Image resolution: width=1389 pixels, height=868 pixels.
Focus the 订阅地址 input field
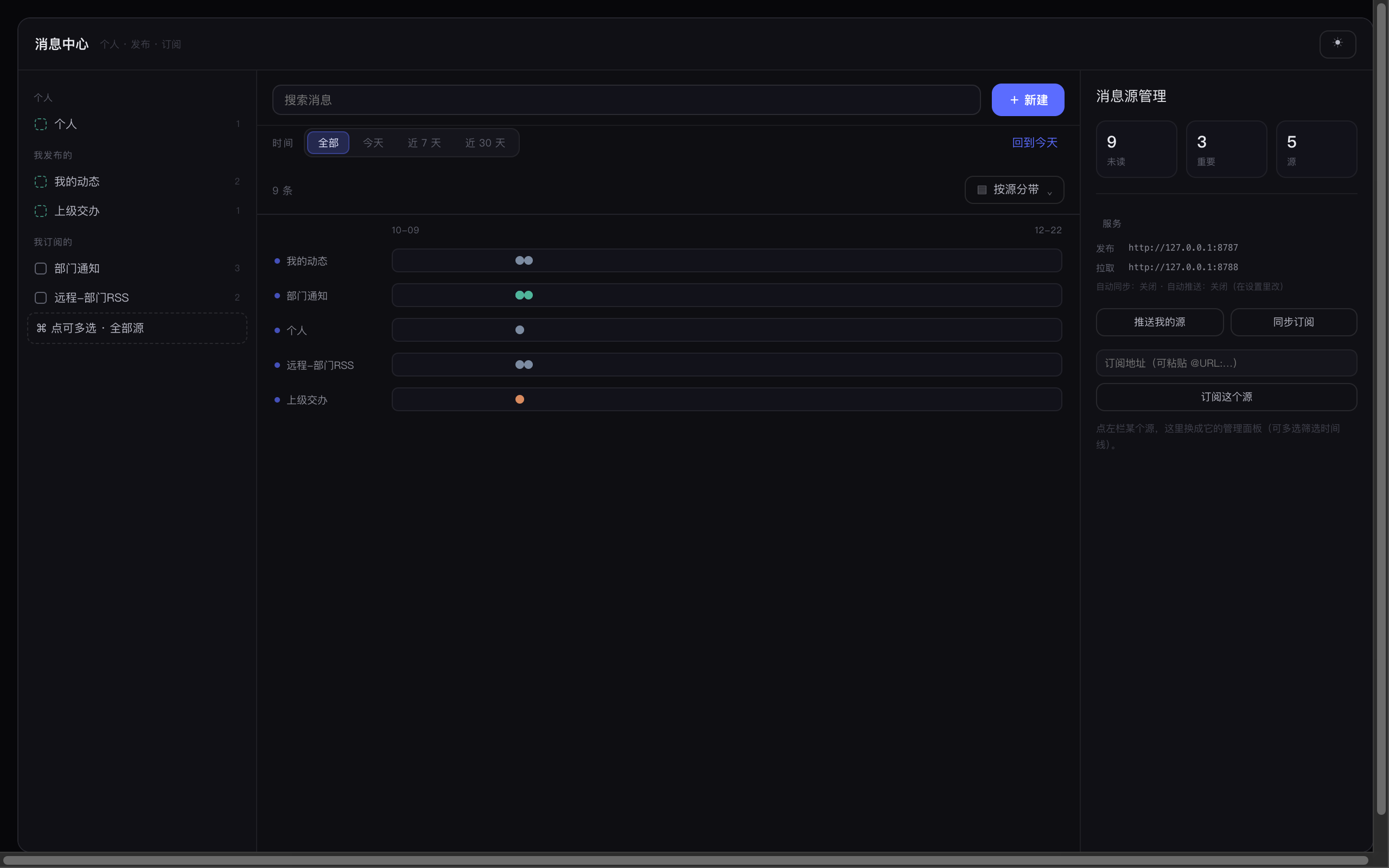pos(1227,363)
